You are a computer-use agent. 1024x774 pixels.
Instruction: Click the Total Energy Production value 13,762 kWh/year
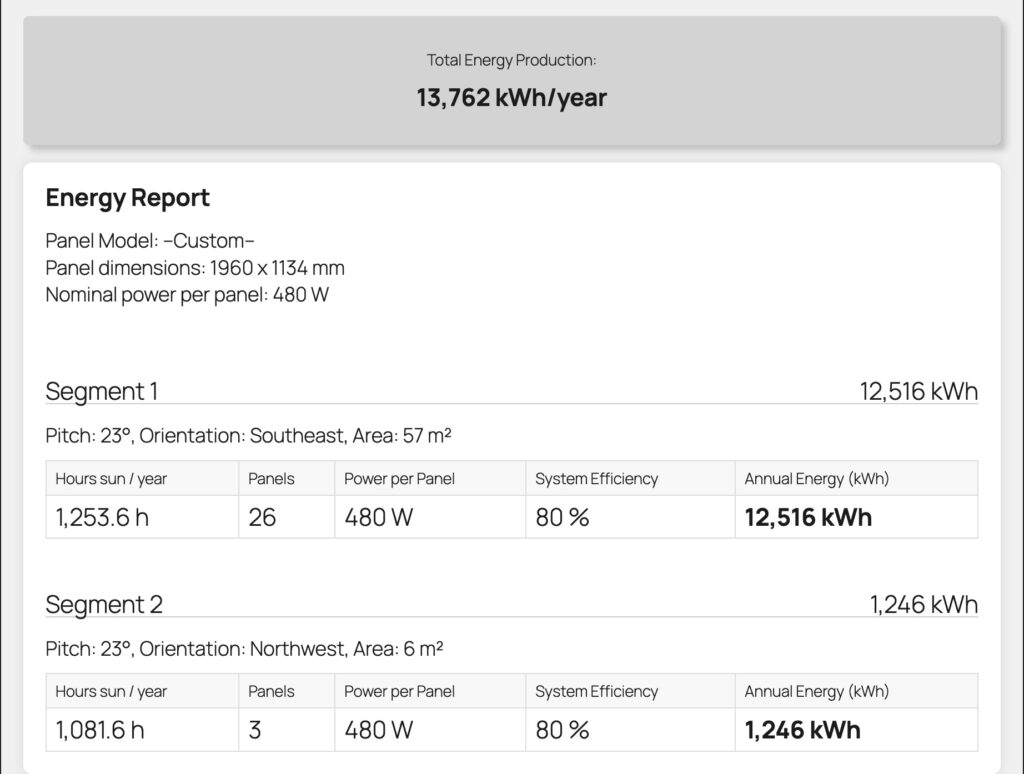(x=511, y=98)
